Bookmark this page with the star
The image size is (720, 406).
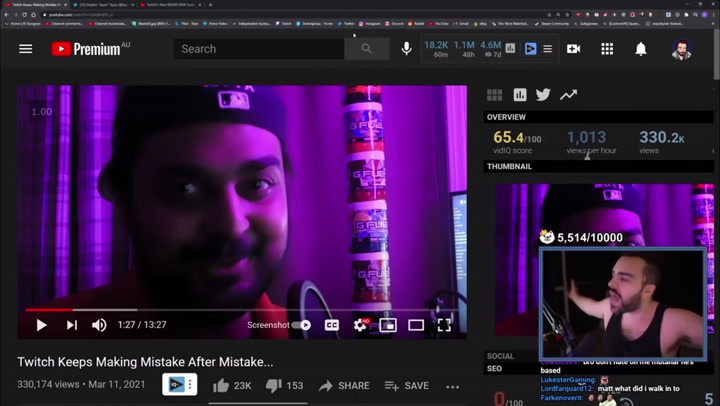(567, 15)
